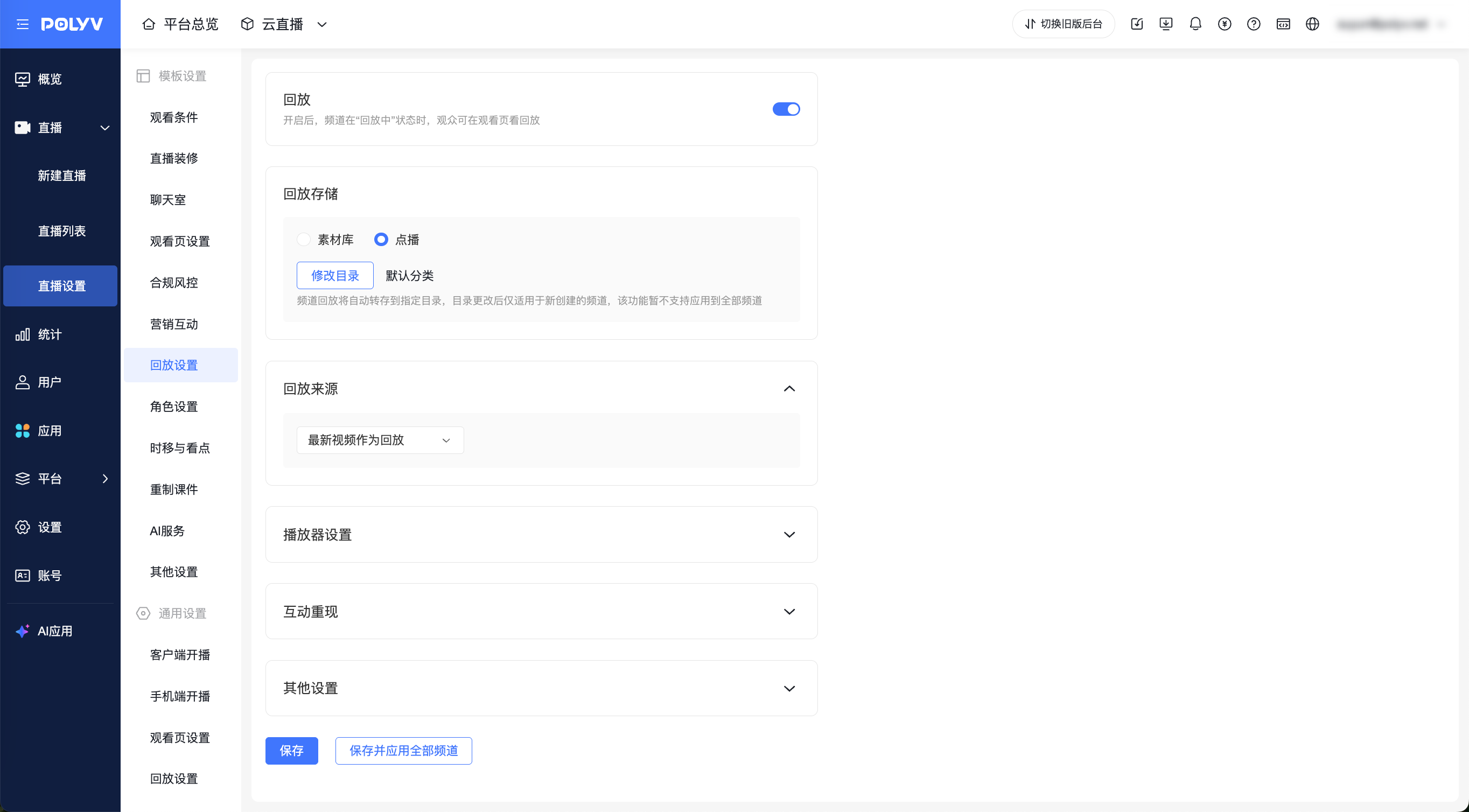Collapse the 直播 sidebar group chevron

pyautogui.click(x=105, y=128)
